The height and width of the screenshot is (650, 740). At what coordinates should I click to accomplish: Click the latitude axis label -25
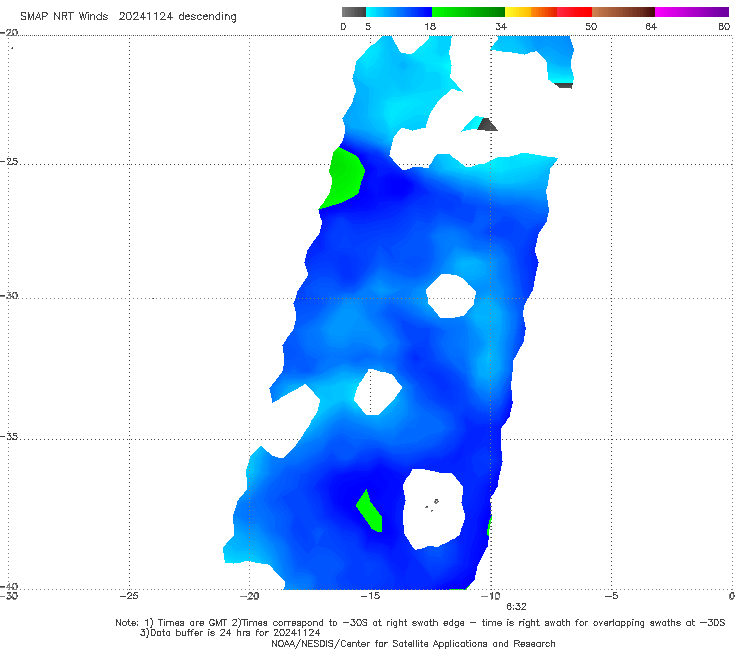tap(9, 161)
